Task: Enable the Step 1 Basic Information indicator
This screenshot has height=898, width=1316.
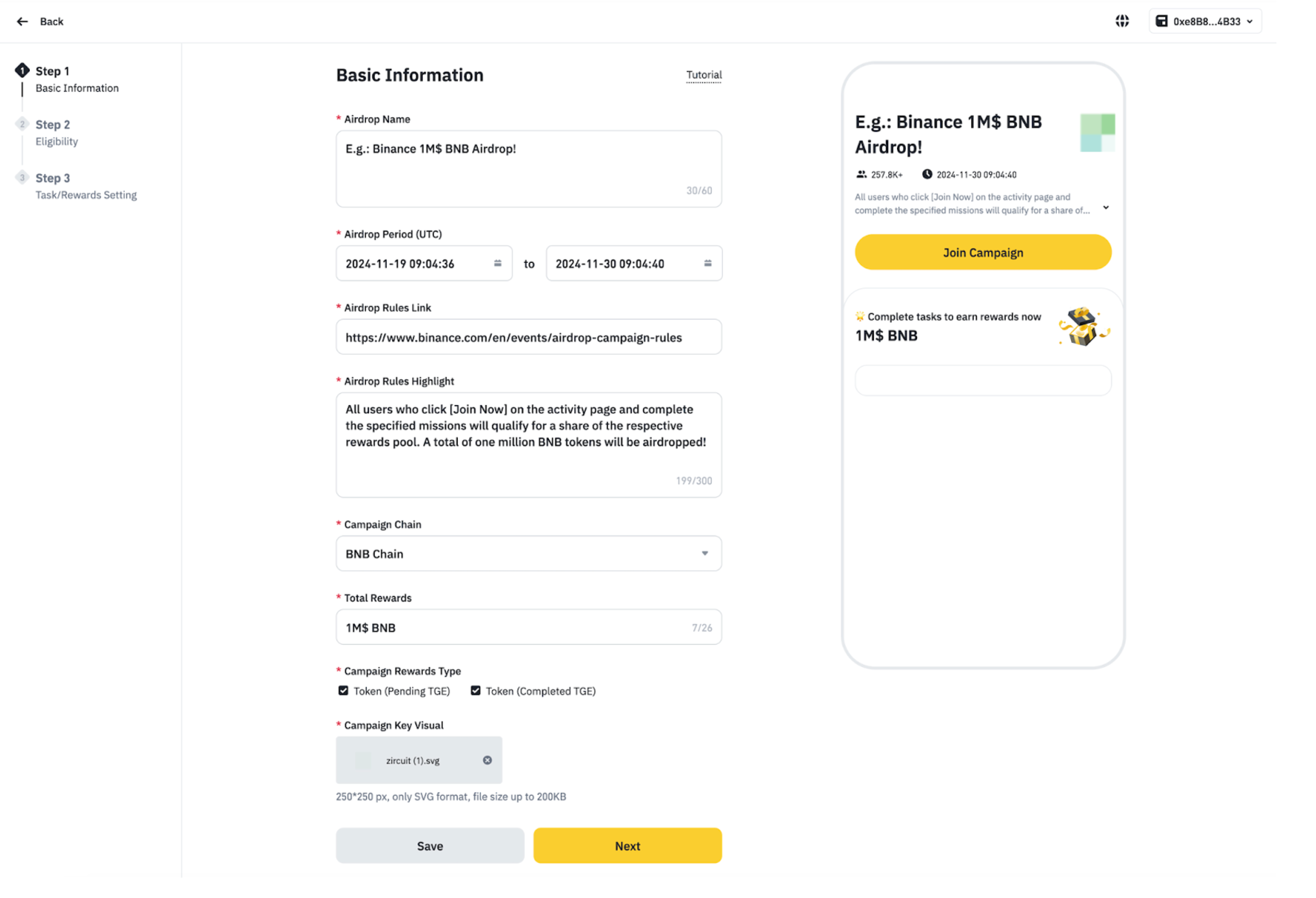Action: tap(22, 70)
